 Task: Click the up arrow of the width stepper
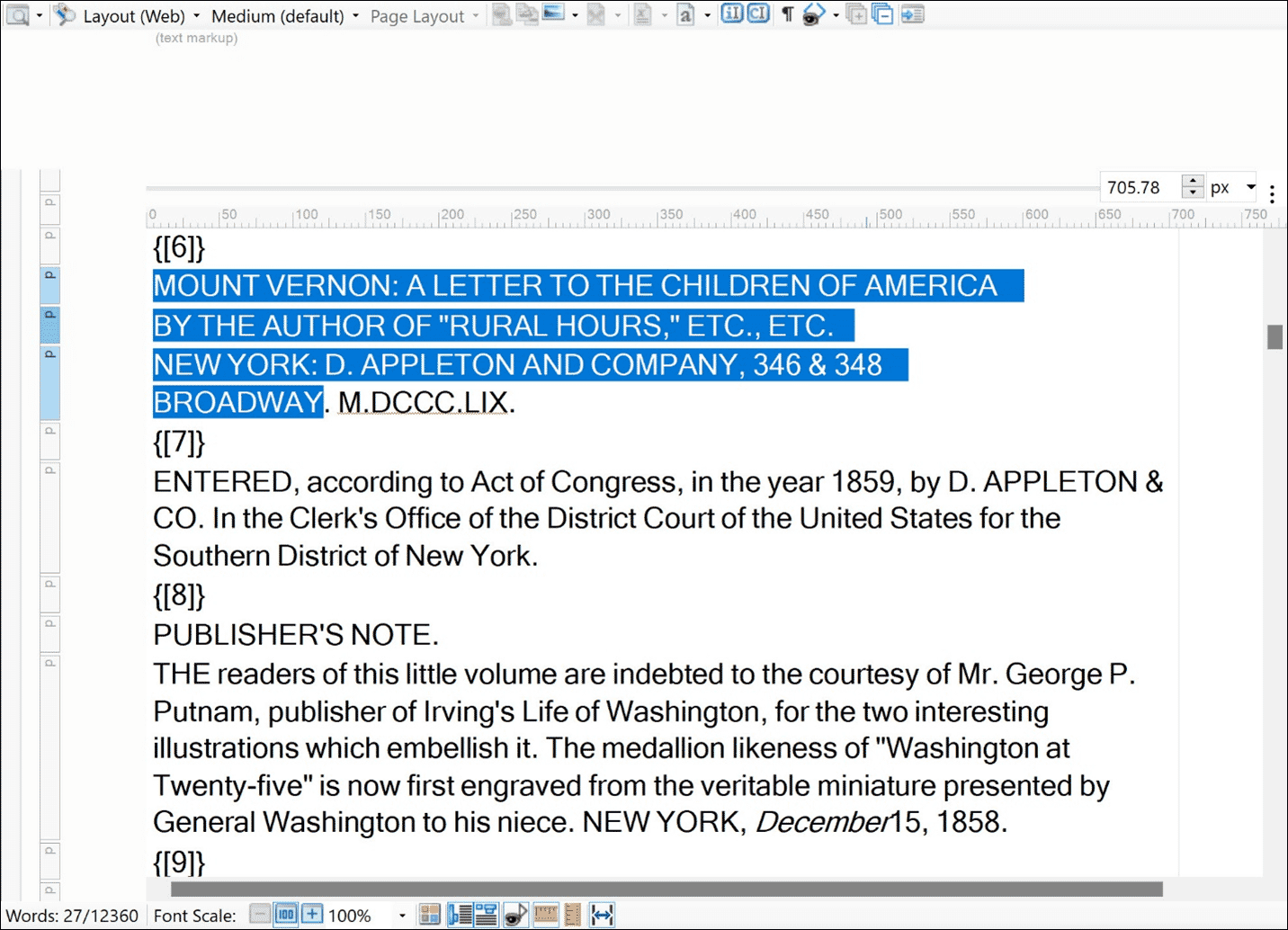click(1193, 181)
